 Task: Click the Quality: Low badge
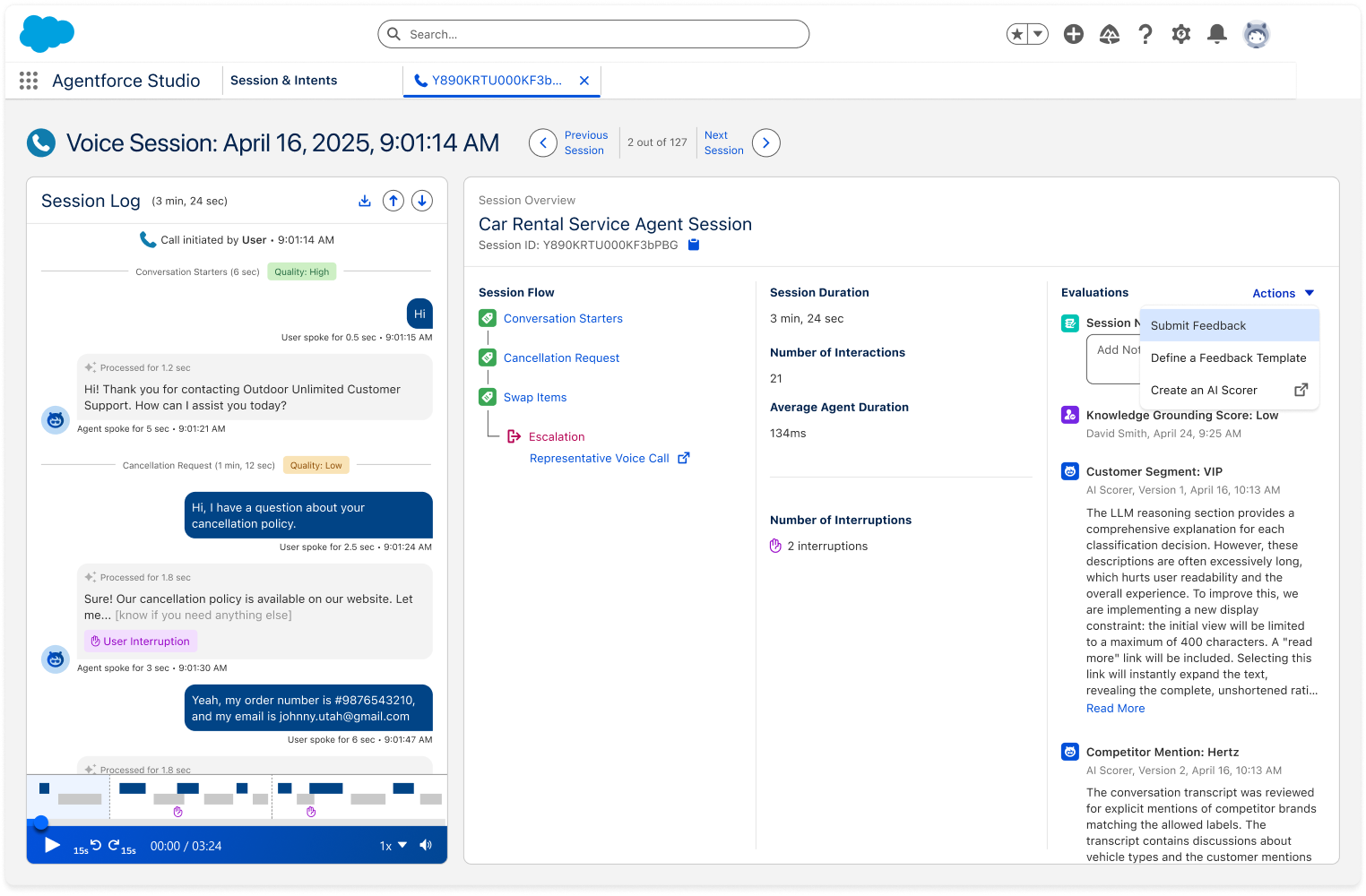tap(316, 465)
